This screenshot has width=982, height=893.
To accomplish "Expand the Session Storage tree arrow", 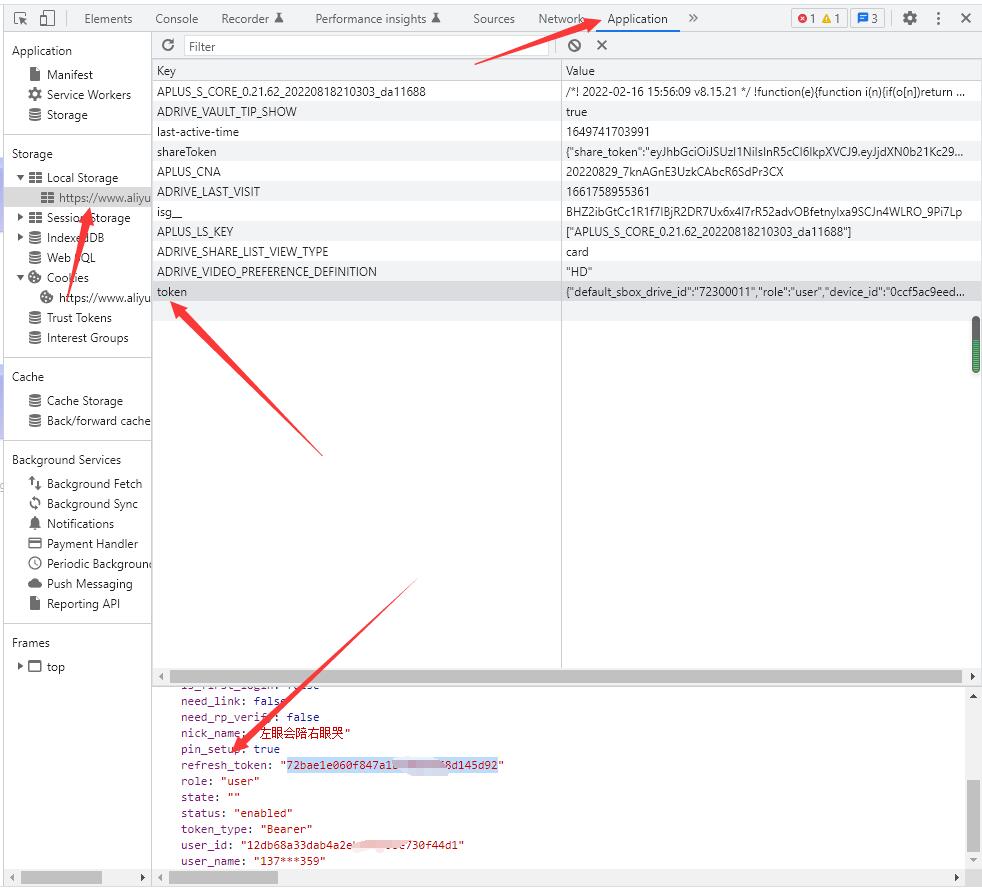I will (x=20, y=217).
